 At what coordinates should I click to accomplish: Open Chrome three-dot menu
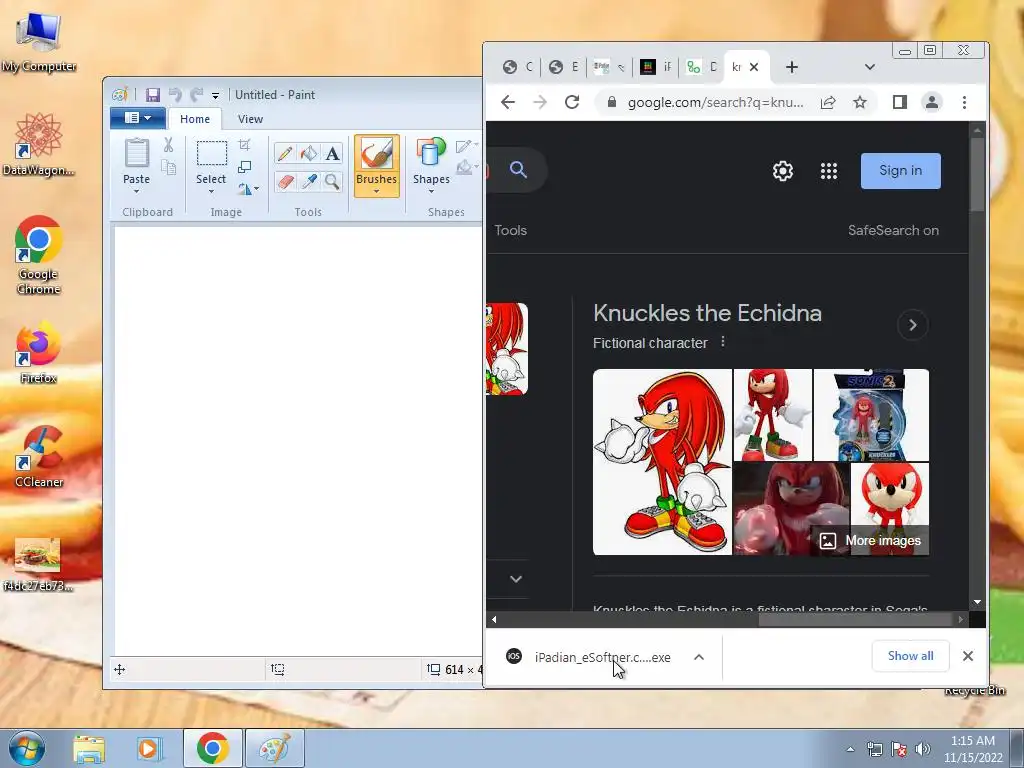tap(965, 103)
